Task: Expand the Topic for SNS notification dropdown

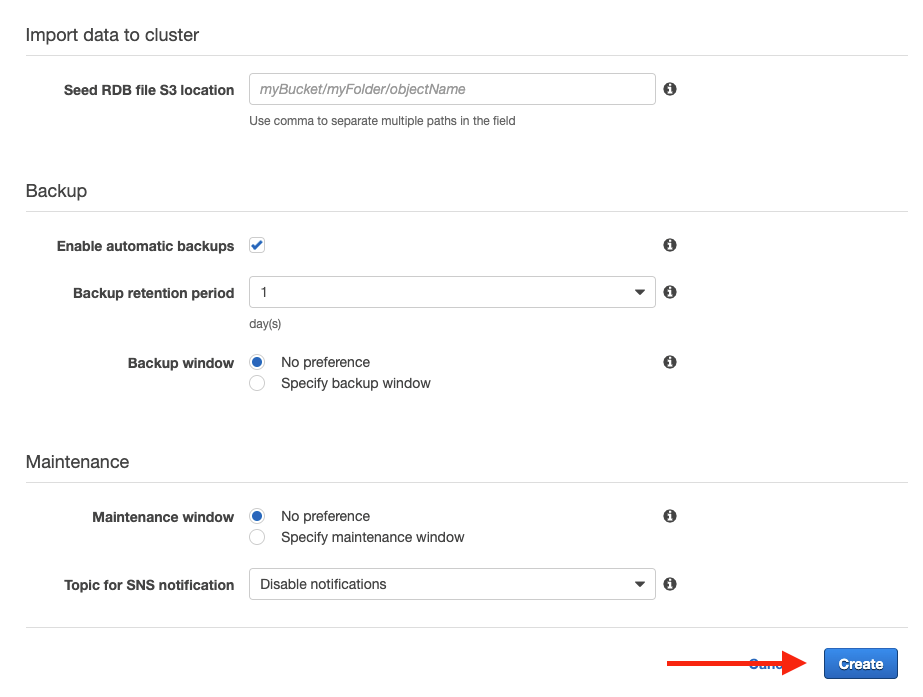Action: 451,584
